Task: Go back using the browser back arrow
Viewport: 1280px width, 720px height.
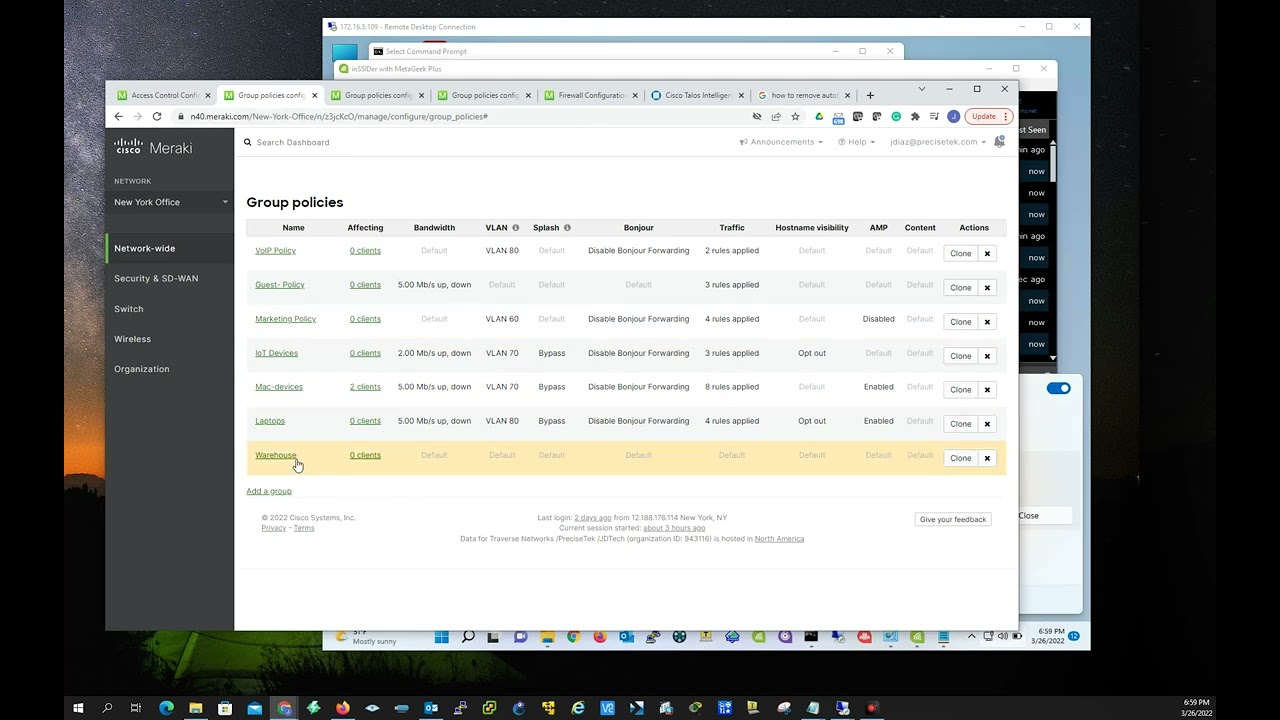Action: [118, 116]
